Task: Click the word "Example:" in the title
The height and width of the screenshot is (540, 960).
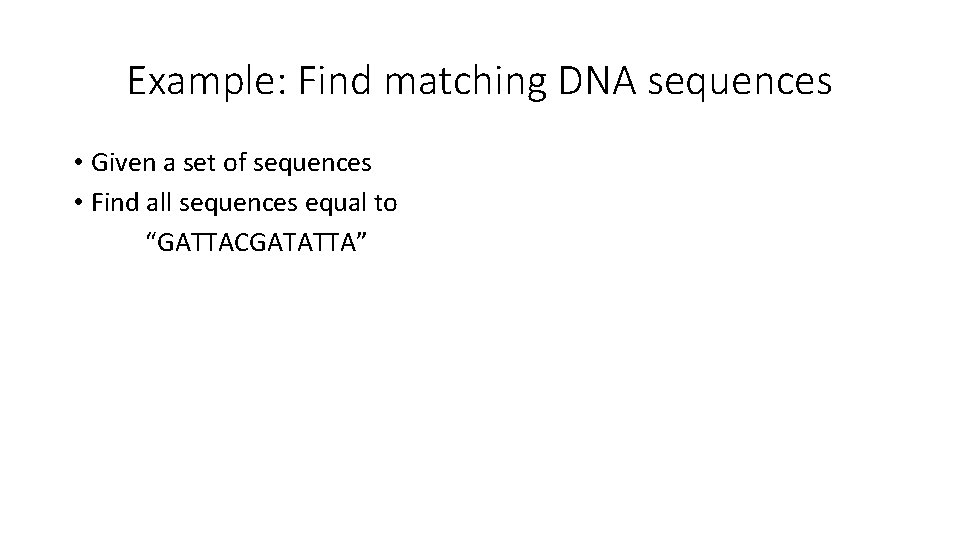Action: 203,81
